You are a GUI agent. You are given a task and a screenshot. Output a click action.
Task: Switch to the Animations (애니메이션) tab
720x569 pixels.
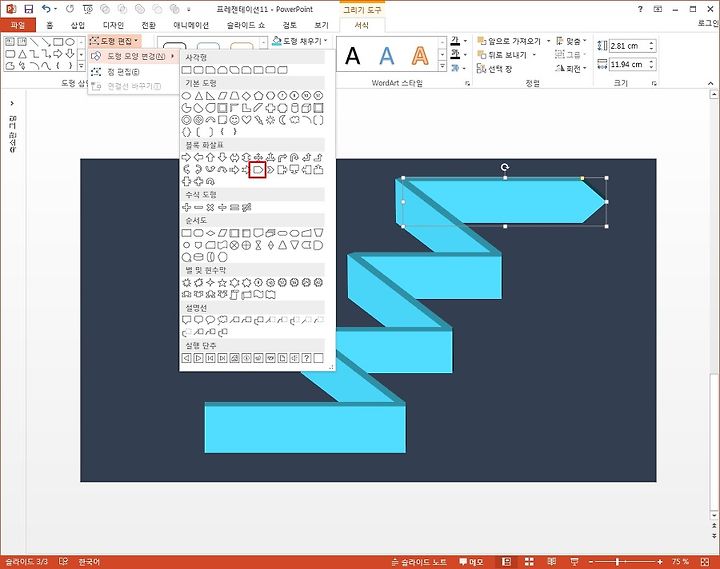[191, 25]
